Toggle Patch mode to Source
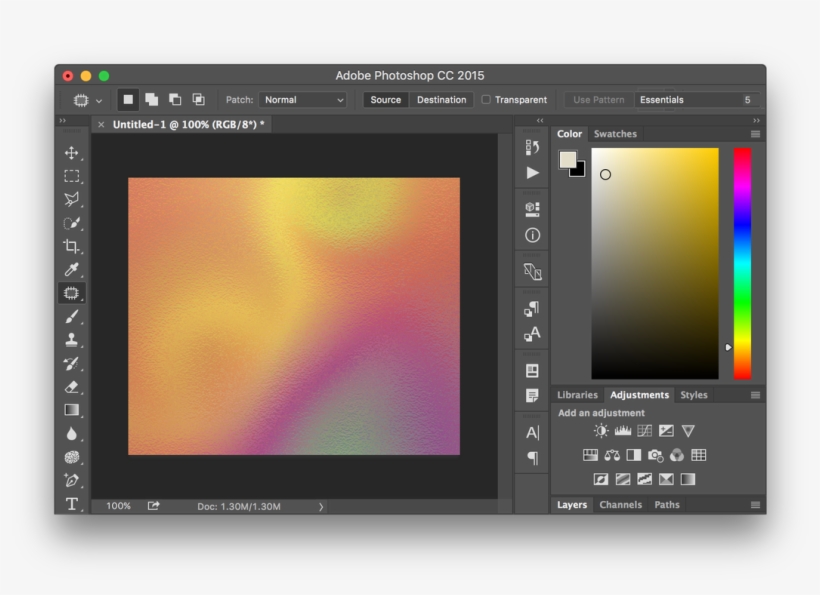 pos(385,99)
